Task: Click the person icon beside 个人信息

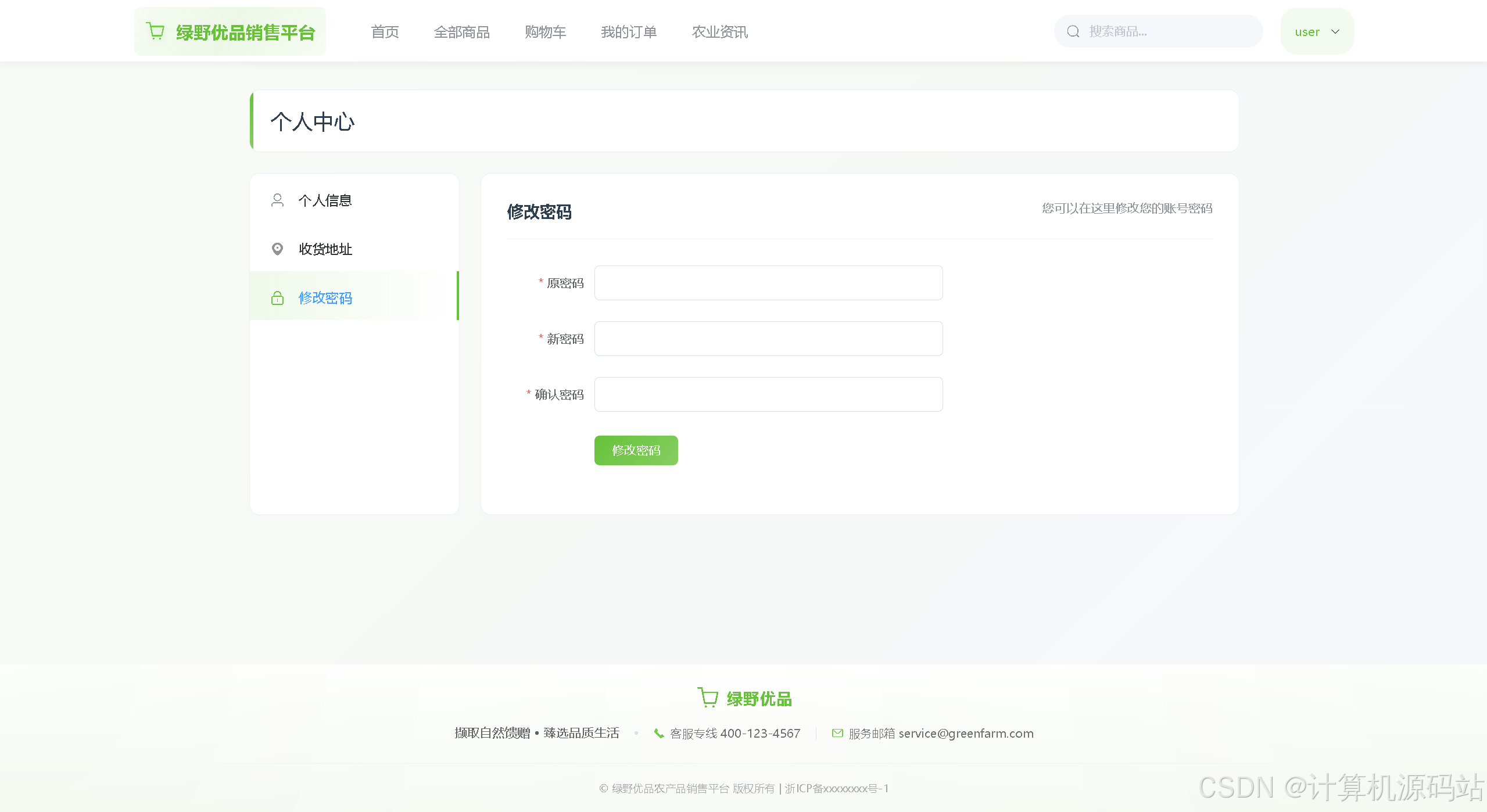Action: [x=277, y=200]
